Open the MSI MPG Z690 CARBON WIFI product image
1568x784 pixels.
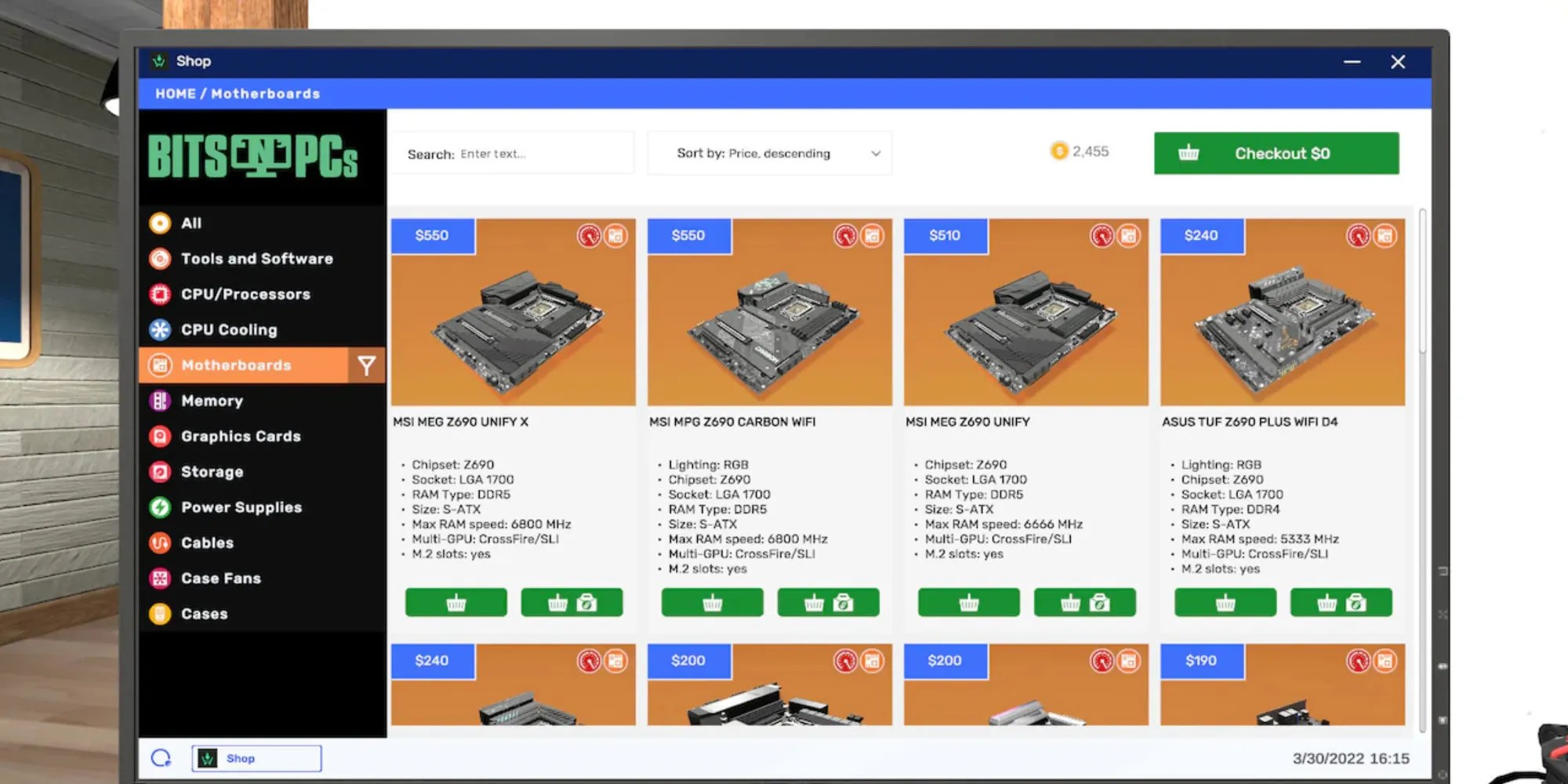tap(770, 312)
